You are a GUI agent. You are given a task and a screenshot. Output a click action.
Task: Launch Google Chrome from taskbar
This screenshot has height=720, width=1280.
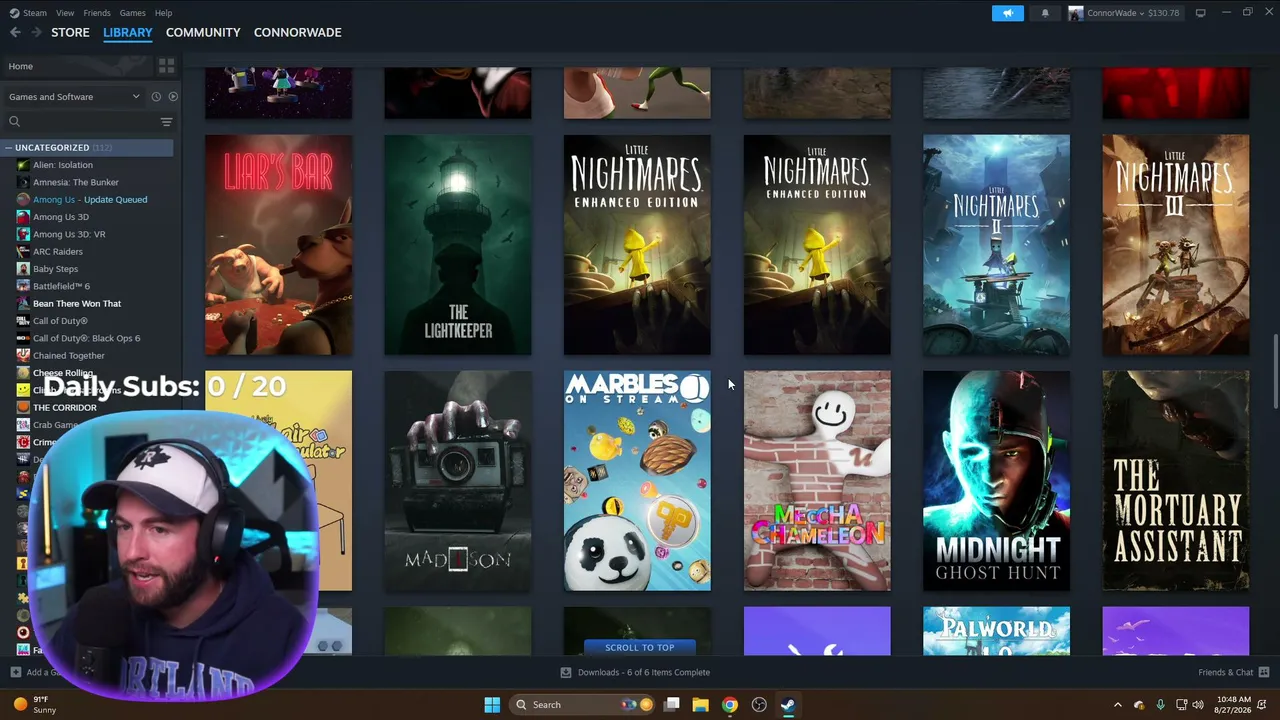point(730,705)
